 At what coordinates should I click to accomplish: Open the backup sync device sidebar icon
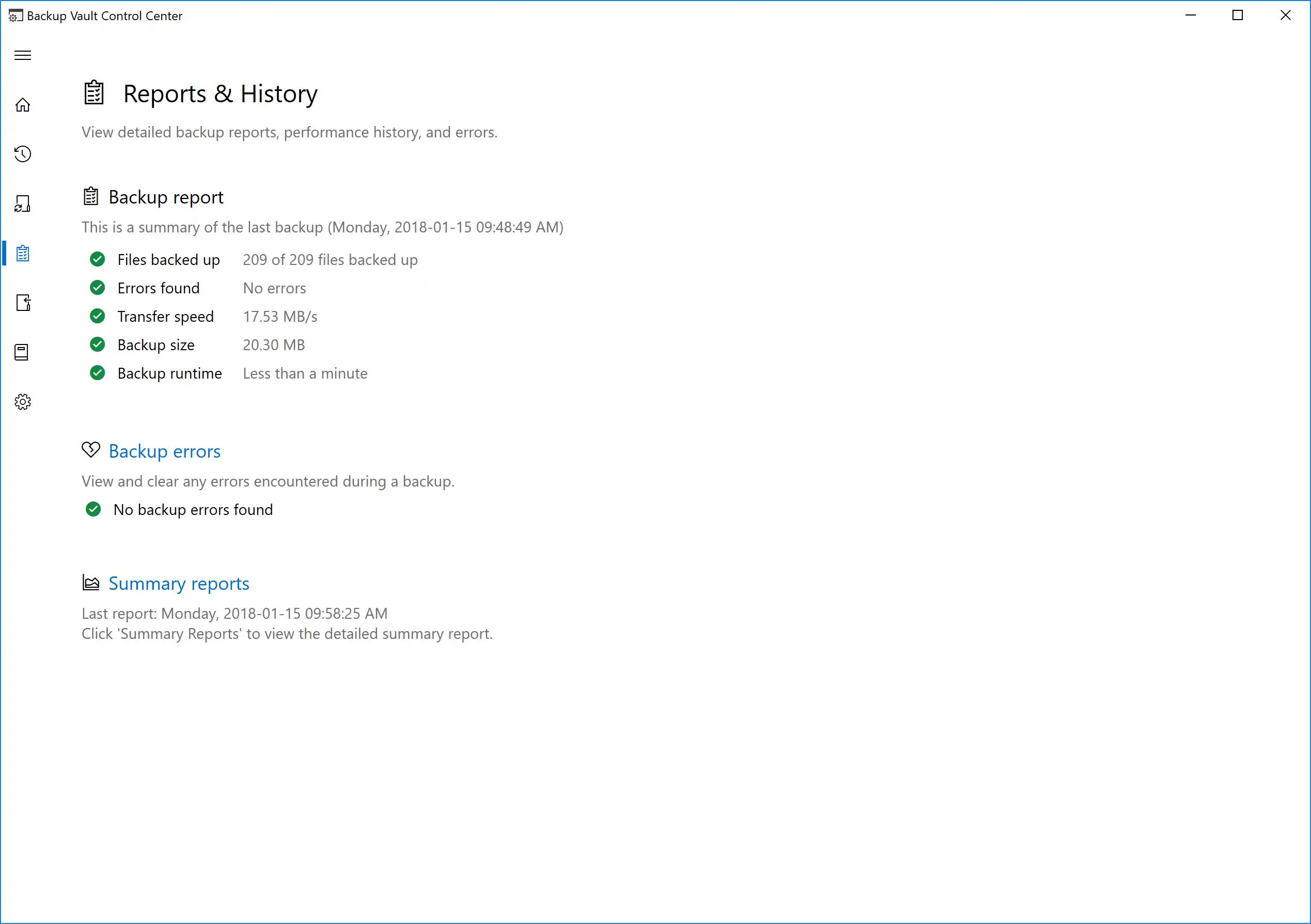coord(23,204)
